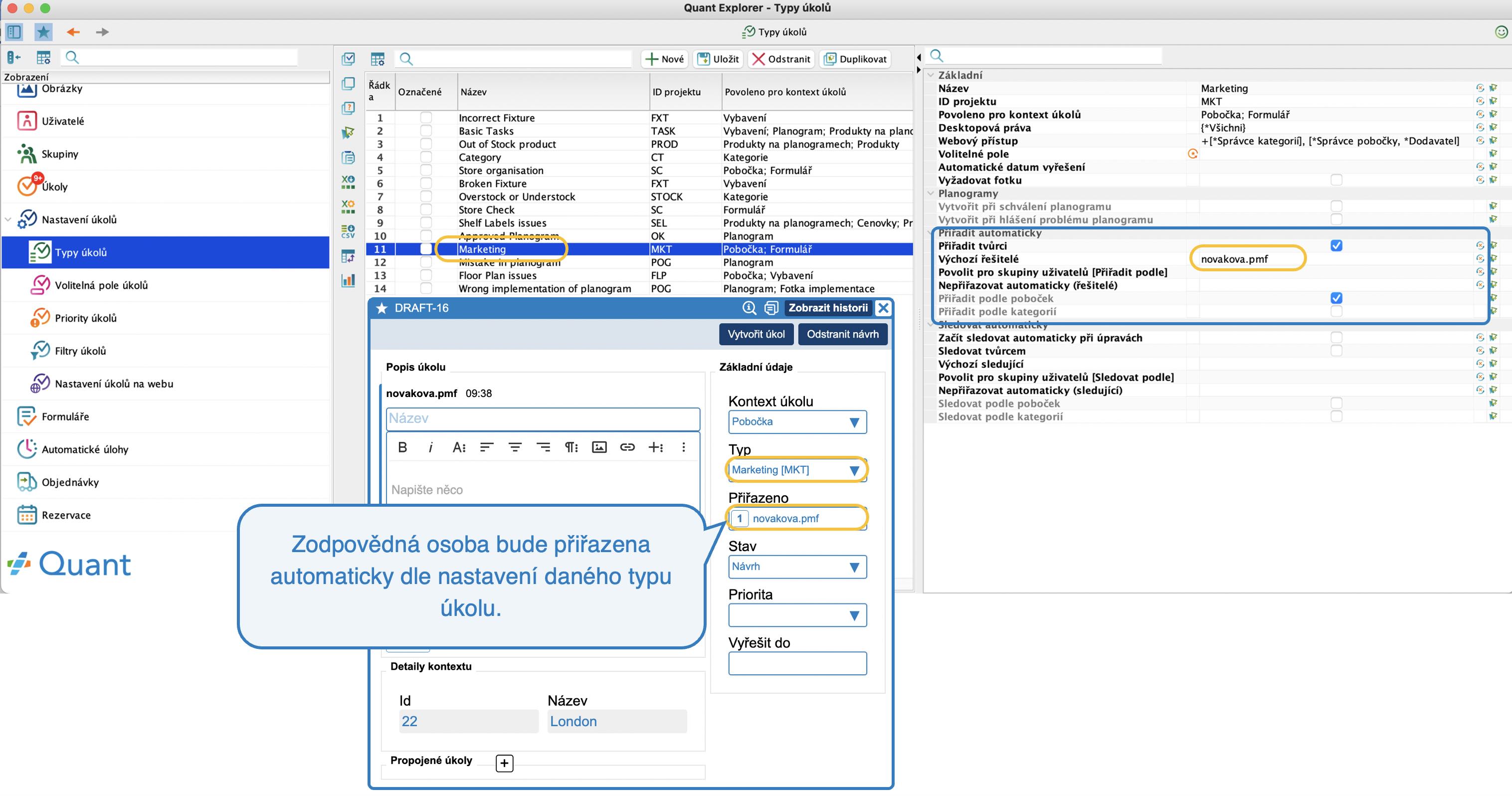The width and height of the screenshot is (1512, 796).
Task: Click the smiley feedback icon
Action: click(1501, 32)
